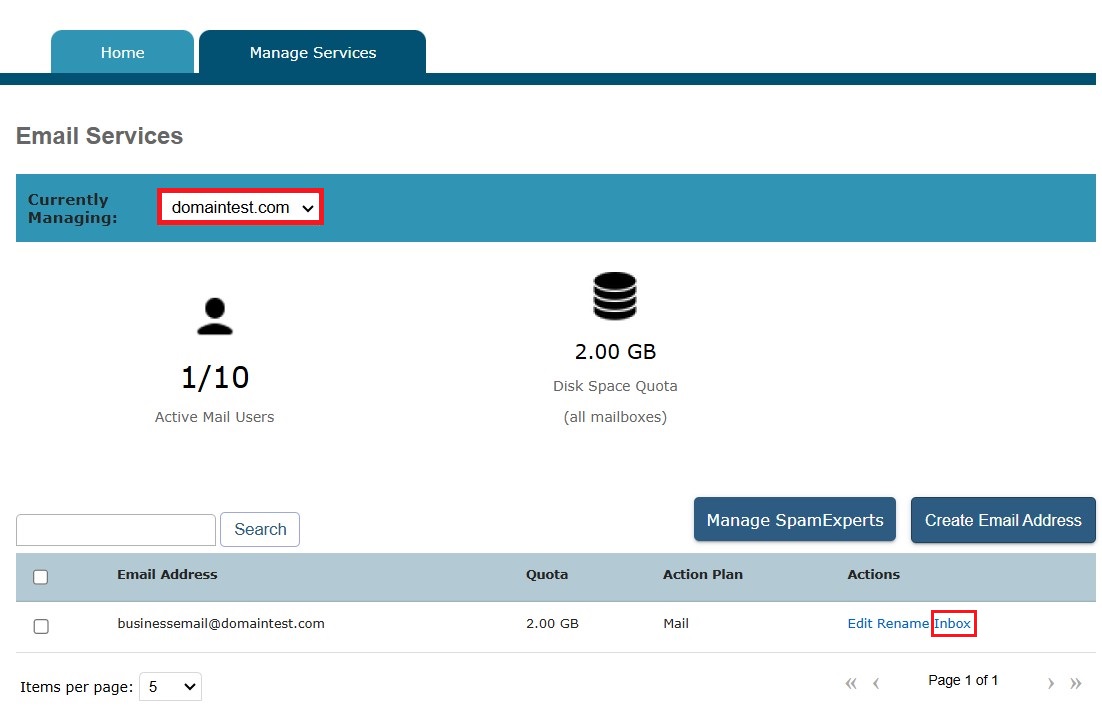This screenshot has height=711, width=1102.
Task: Open the Manage Services tab
Action: [312, 53]
